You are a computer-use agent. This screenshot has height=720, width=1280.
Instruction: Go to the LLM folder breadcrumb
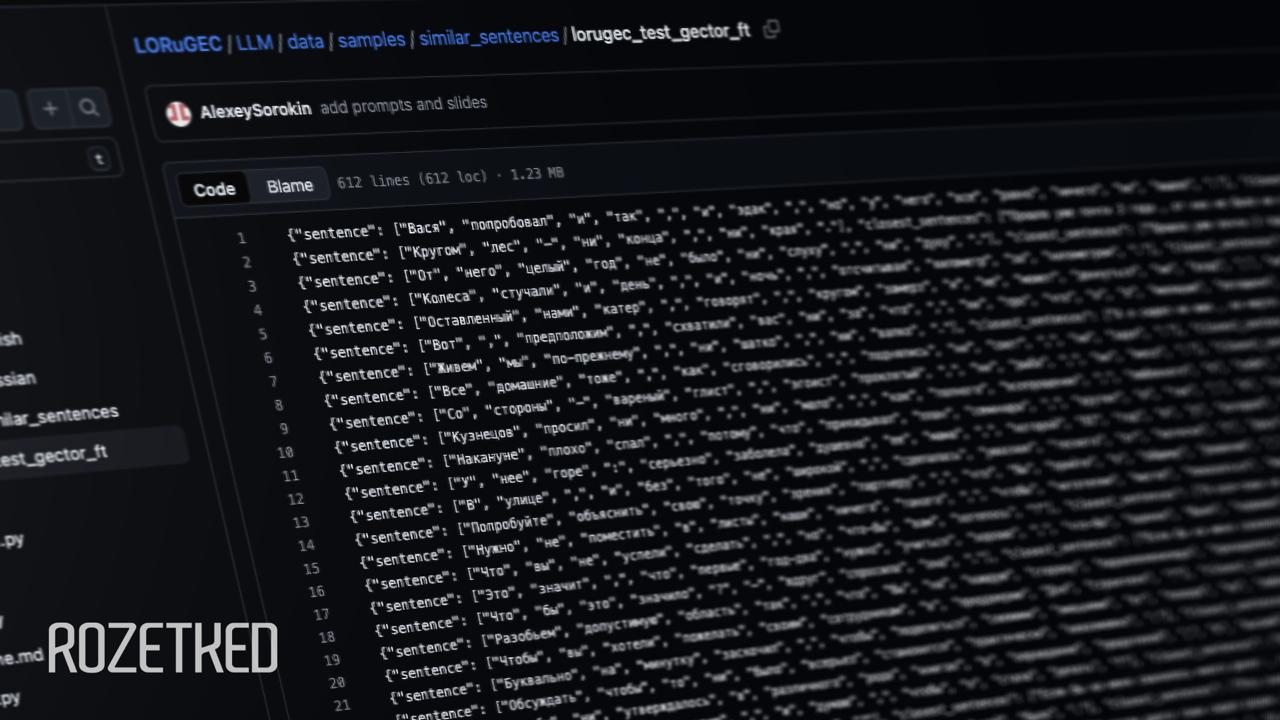point(255,43)
